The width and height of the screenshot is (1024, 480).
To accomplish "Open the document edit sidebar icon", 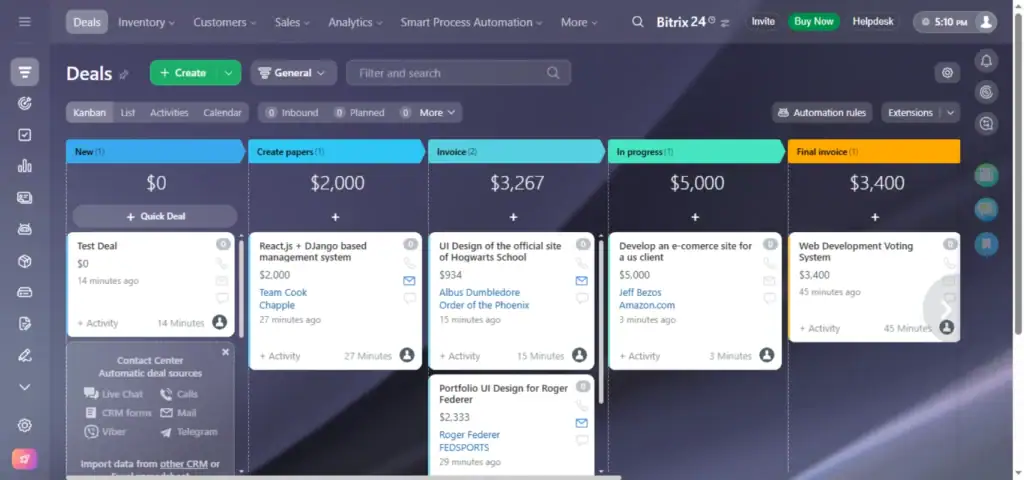I will 25,324.
